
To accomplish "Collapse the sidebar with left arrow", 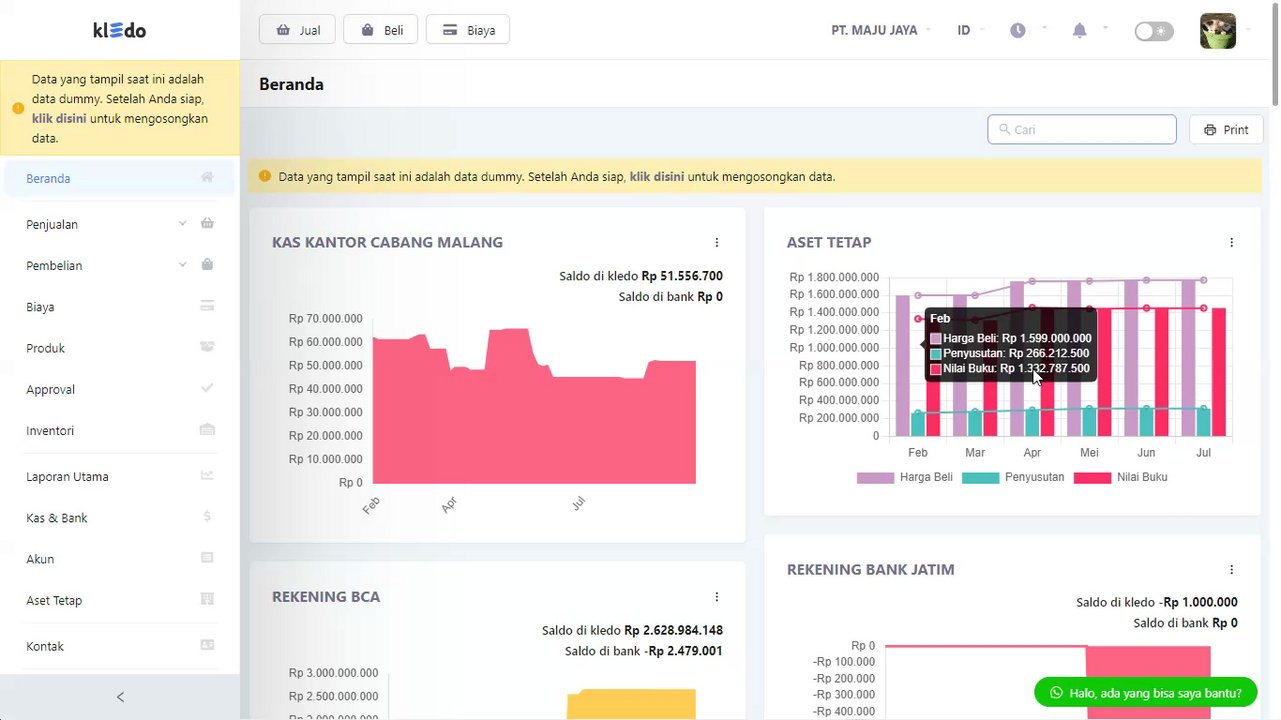I will [120, 697].
